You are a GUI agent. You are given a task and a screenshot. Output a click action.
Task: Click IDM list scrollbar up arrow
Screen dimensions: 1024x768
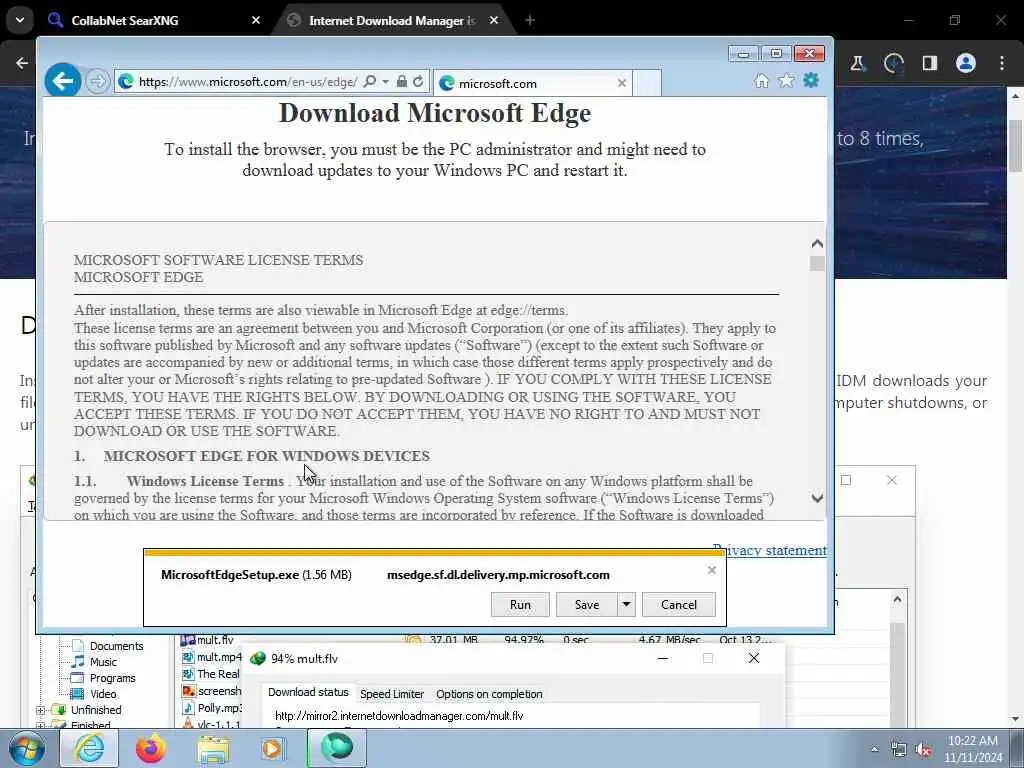point(897,600)
